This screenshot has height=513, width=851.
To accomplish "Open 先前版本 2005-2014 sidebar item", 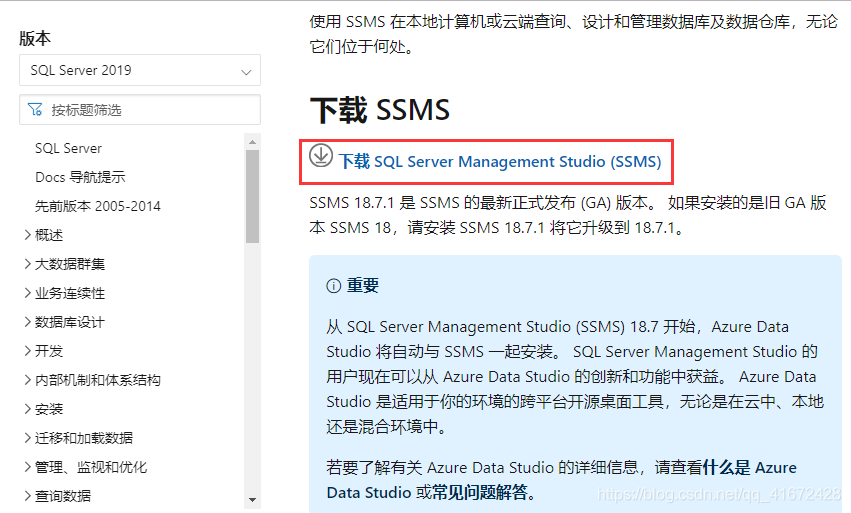I will click(x=98, y=206).
